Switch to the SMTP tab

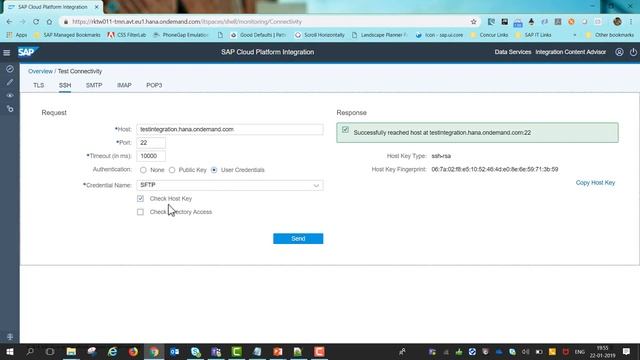click(x=94, y=85)
